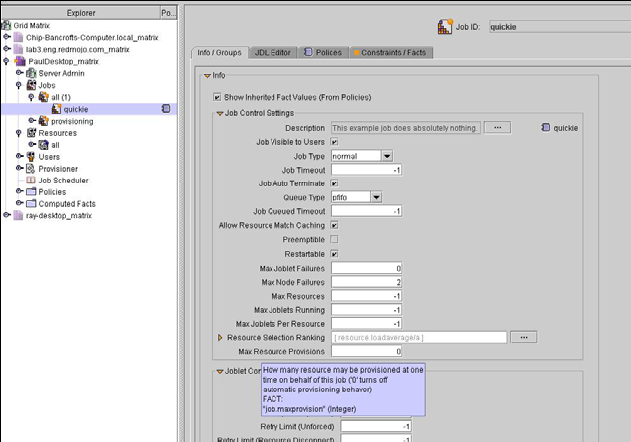631x442 pixels.
Task: Click the Resources icon
Action: point(31,133)
